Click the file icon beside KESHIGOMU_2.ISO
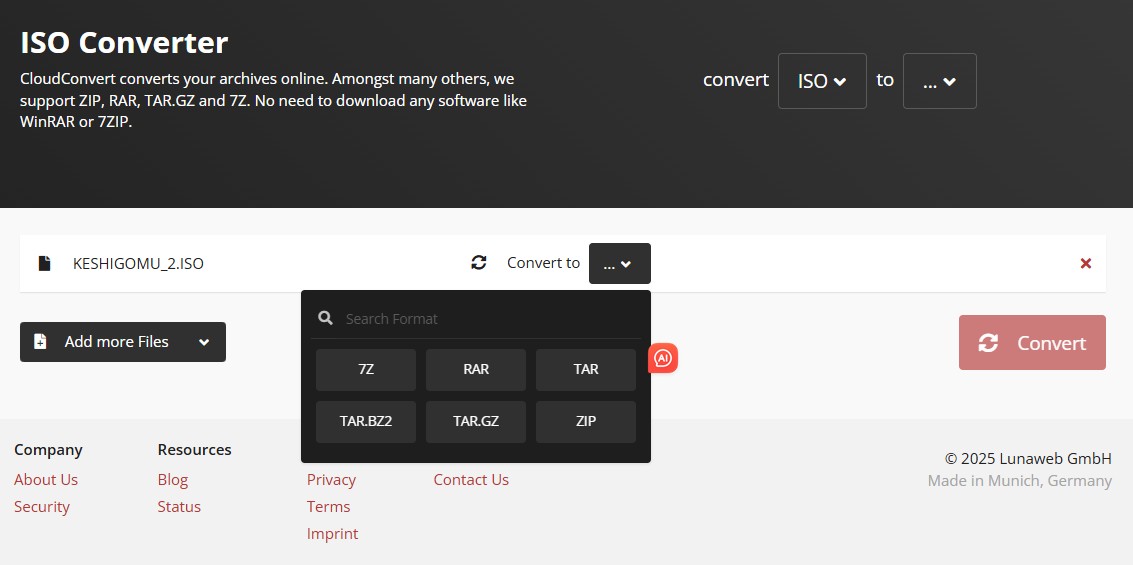 [45, 264]
